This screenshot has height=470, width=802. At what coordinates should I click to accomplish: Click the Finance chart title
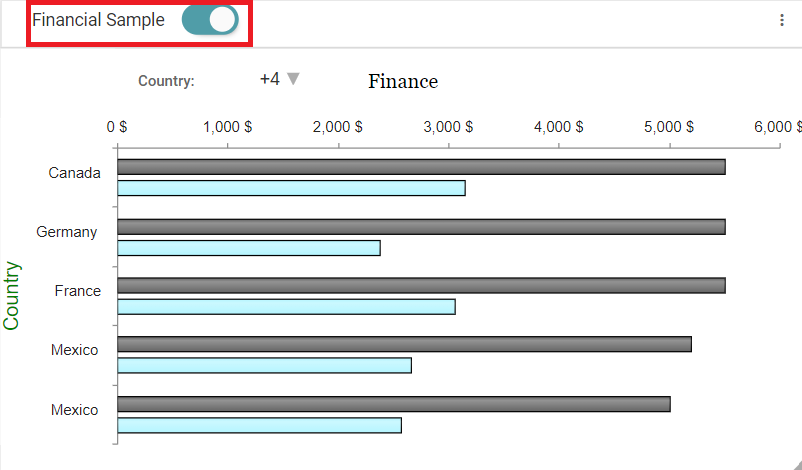(403, 81)
